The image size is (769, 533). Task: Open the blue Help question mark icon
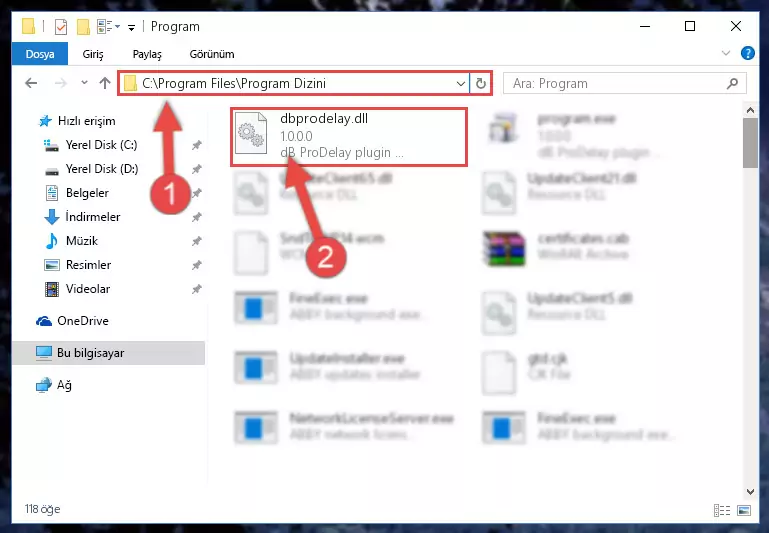tap(747, 53)
